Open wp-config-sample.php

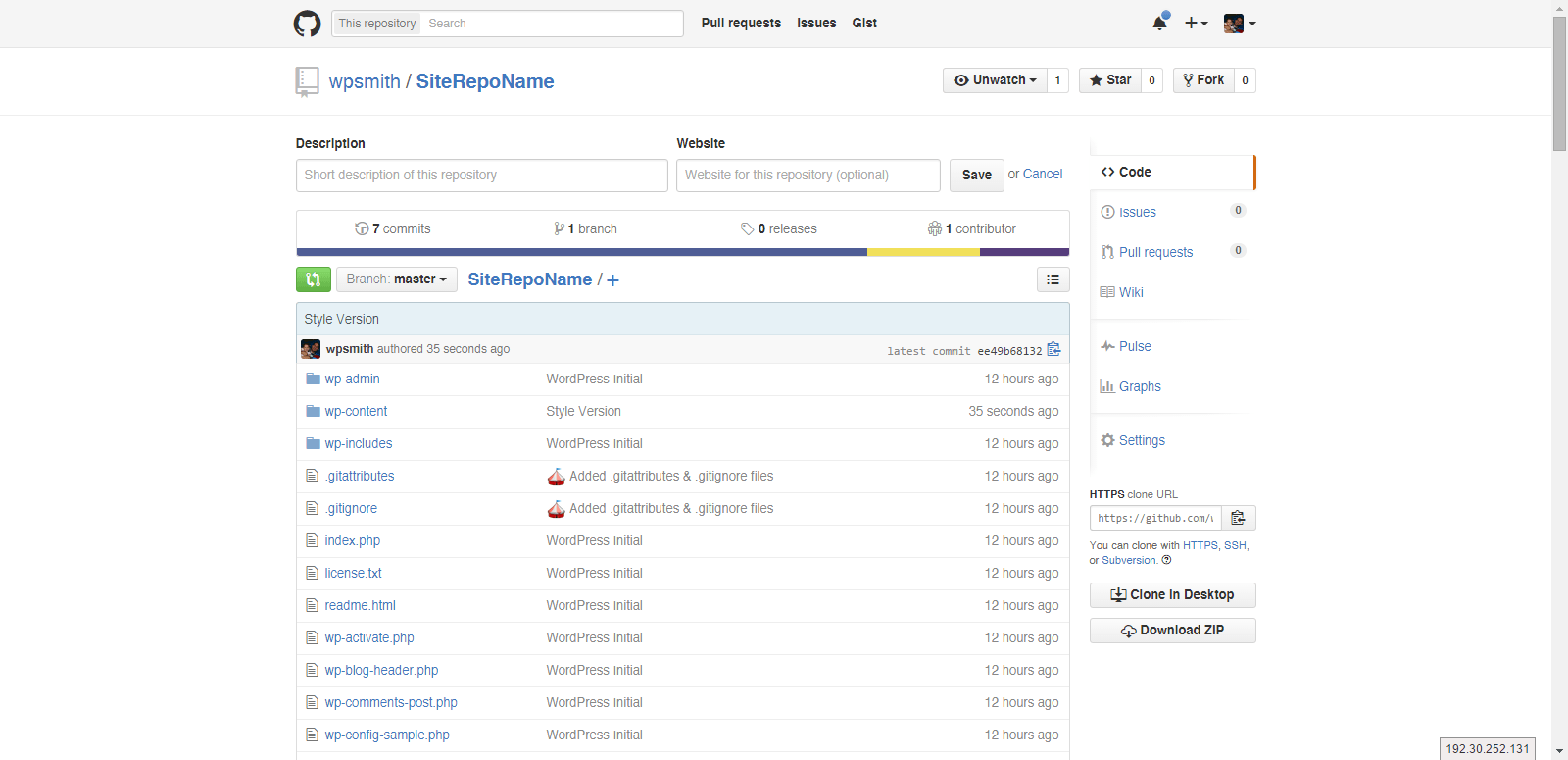click(387, 735)
